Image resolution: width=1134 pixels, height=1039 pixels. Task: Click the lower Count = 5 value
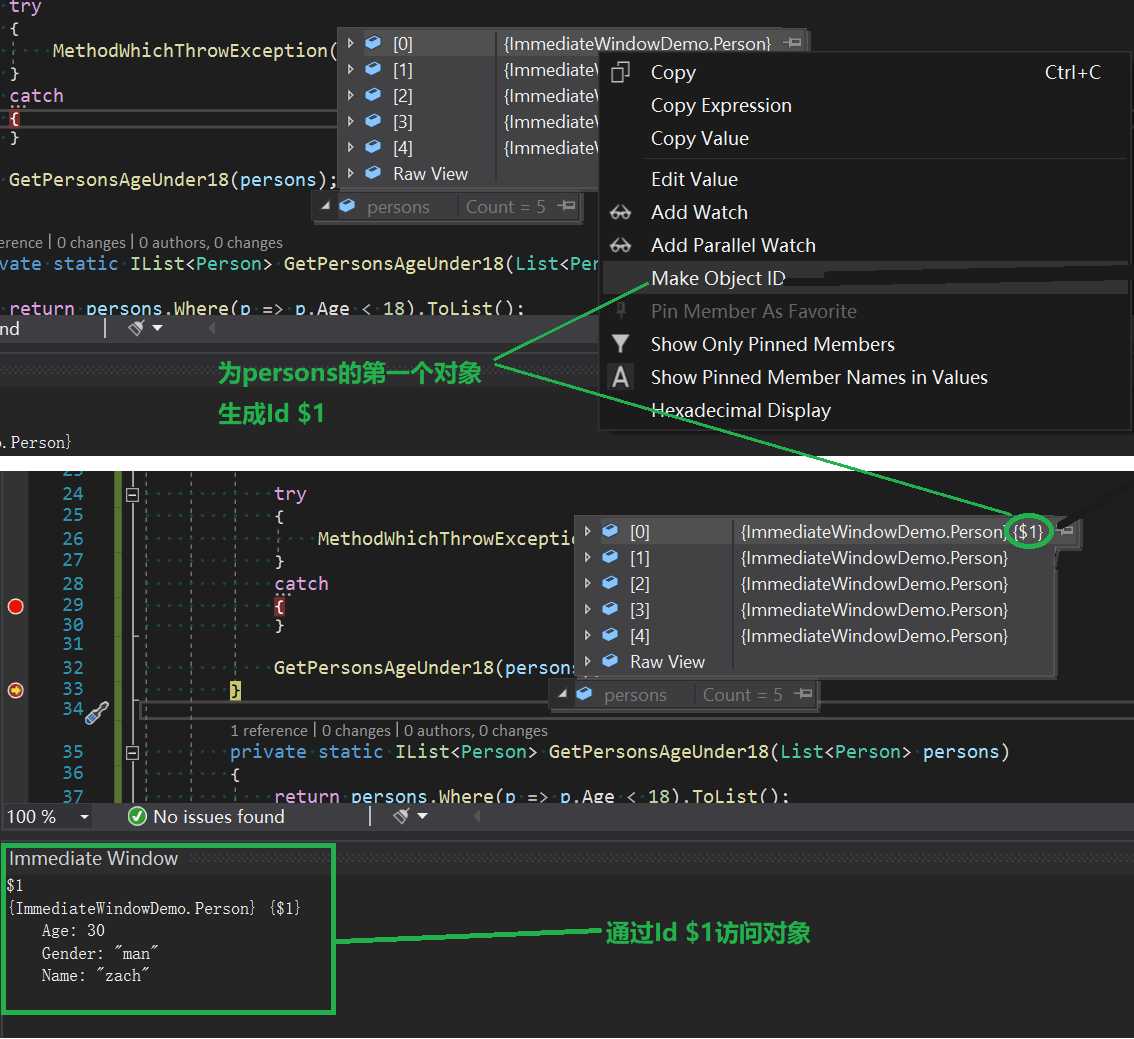(743, 695)
